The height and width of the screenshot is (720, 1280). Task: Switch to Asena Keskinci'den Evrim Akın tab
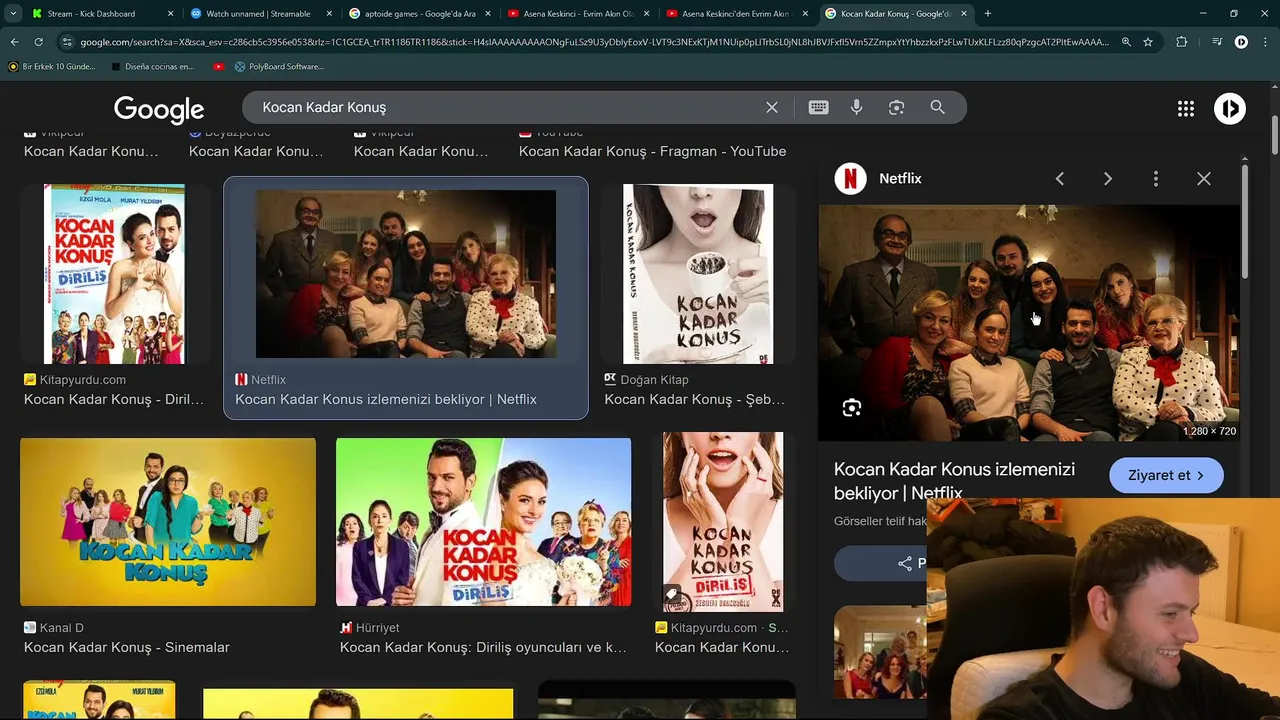point(735,14)
